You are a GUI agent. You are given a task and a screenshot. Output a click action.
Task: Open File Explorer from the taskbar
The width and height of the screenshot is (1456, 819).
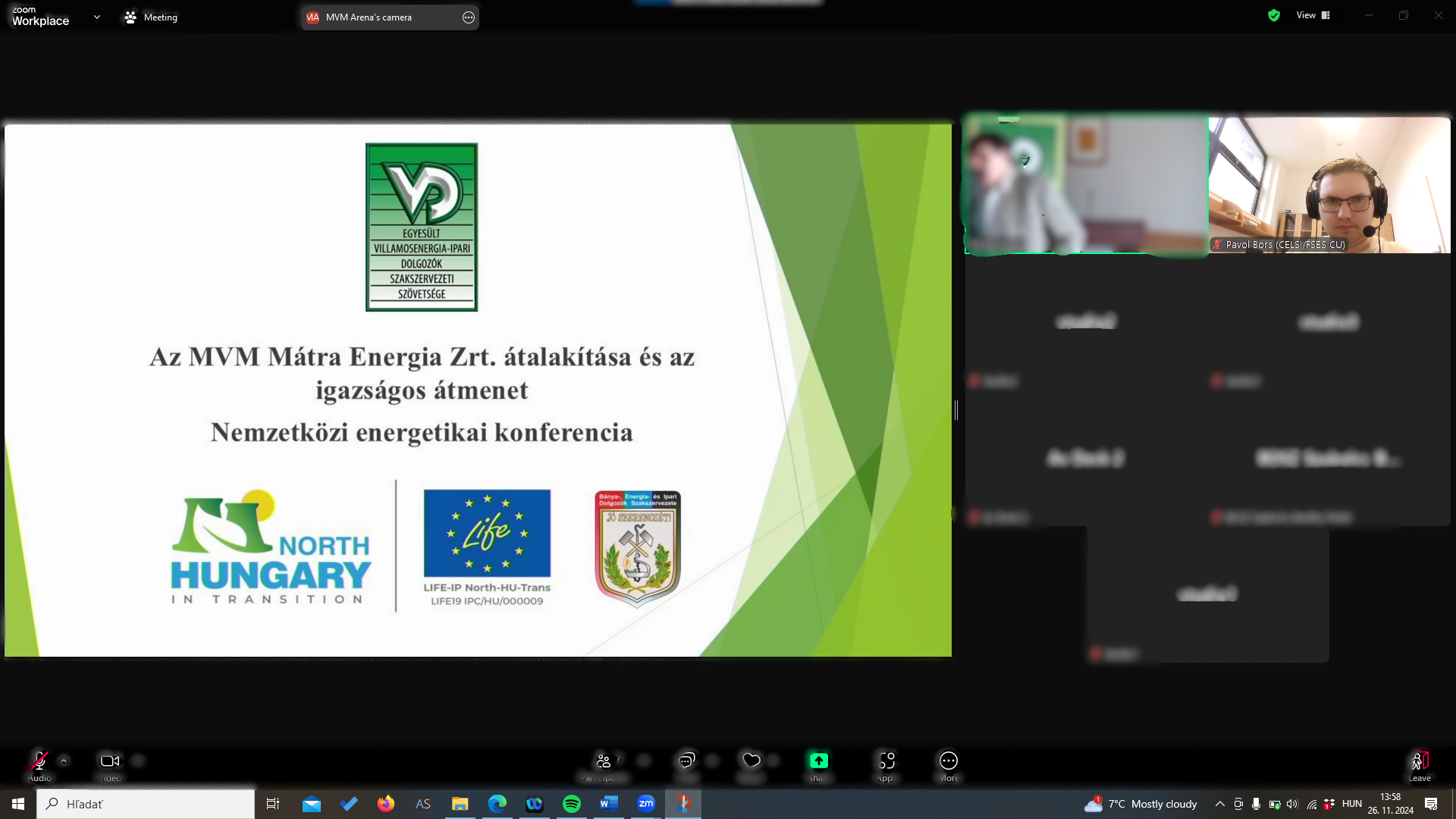(460, 804)
